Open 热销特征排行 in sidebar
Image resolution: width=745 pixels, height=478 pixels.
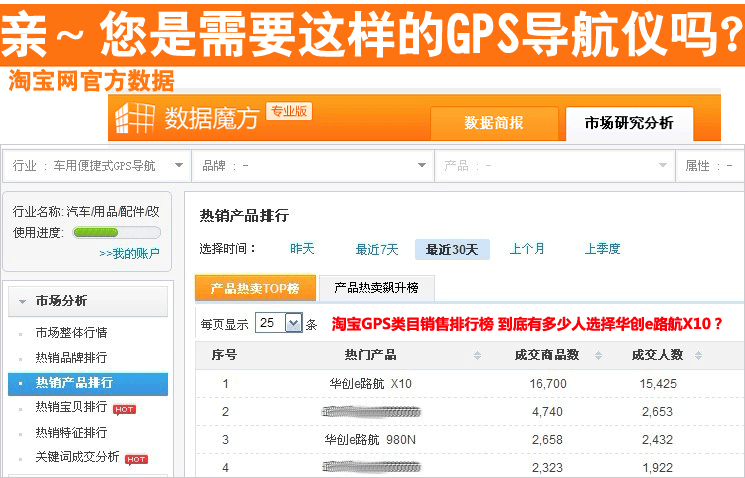(71, 432)
